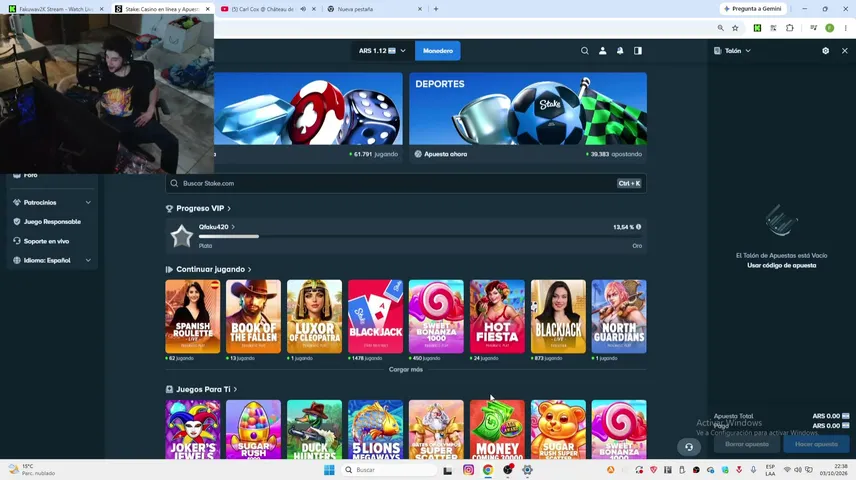Open the green Kick extension icon
The height and width of the screenshot is (480, 856).
click(757, 28)
